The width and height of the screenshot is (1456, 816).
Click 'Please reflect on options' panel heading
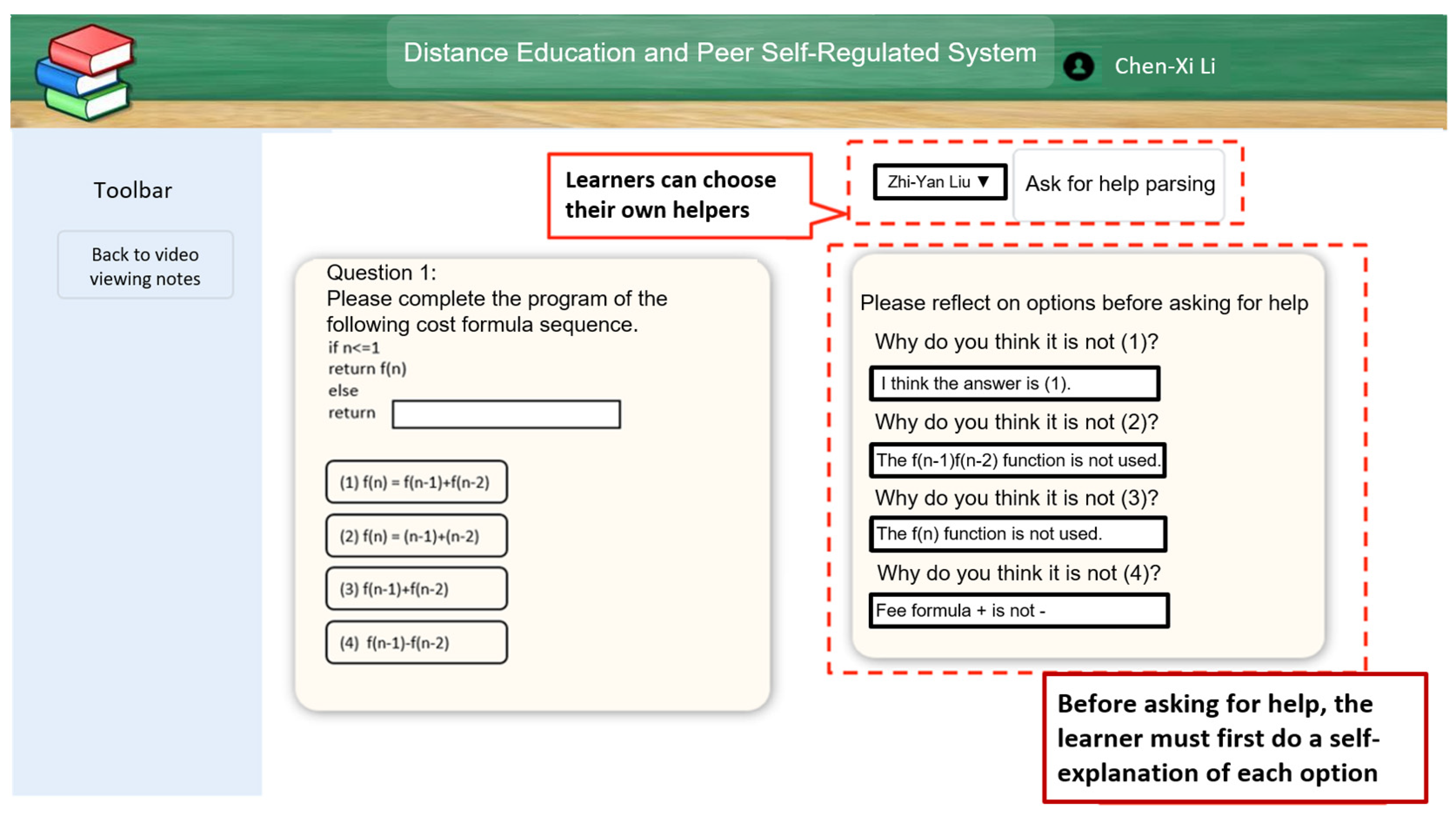[1084, 303]
